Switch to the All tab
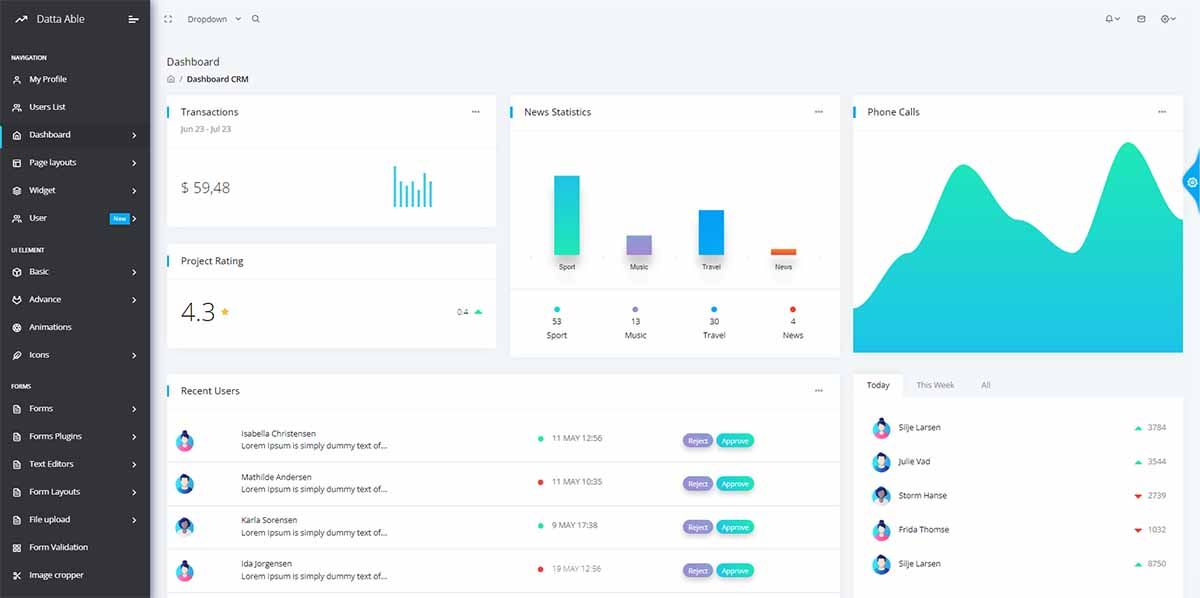The height and width of the screenshot is (598, 1200). (x=986, y=385)
